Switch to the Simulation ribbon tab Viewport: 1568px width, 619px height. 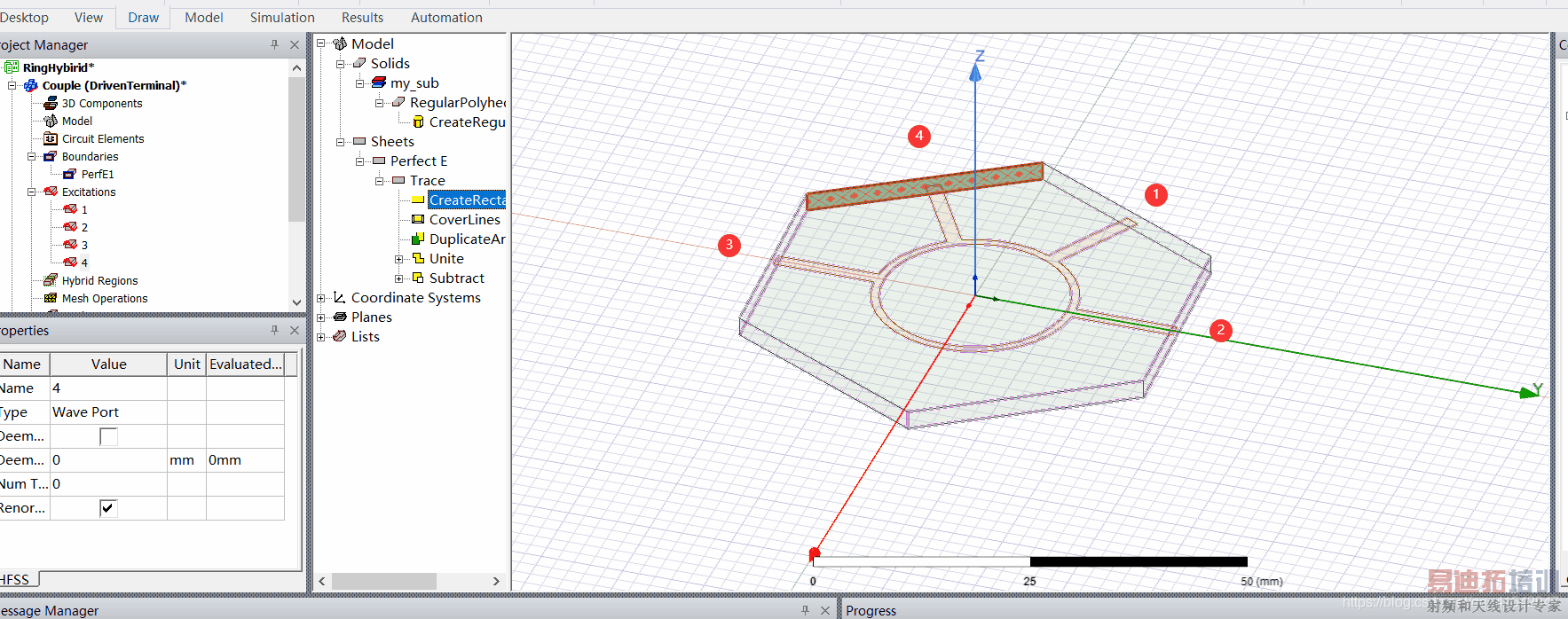(x=282, y=18)
